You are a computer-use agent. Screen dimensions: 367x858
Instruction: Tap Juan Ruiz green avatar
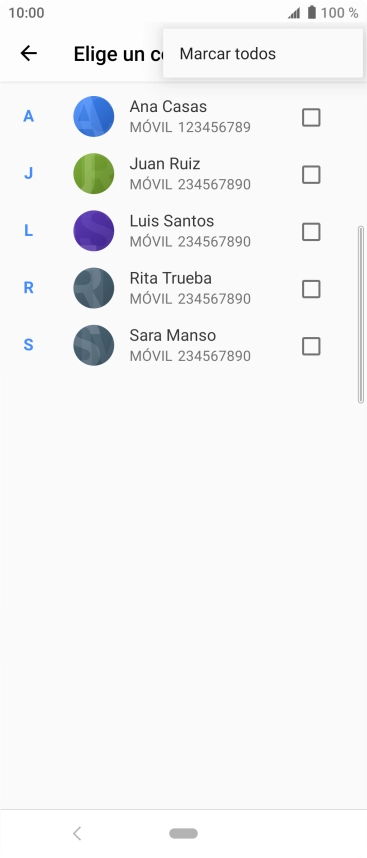click(94, 173)
